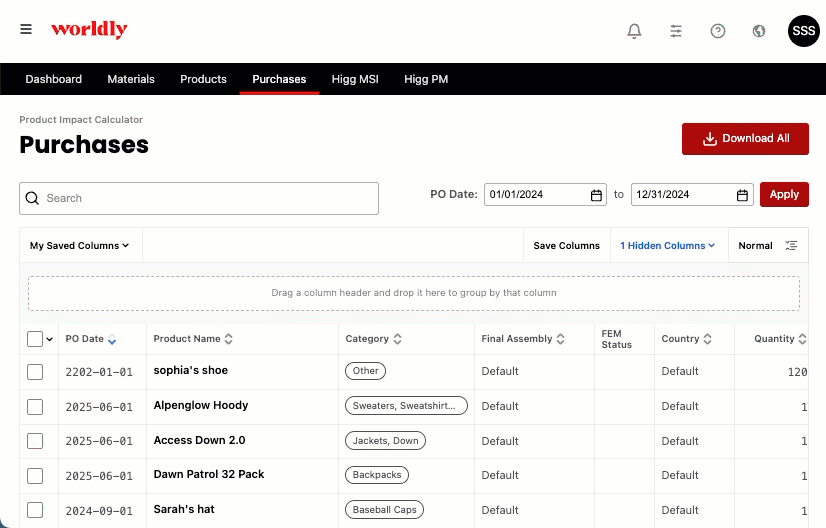Open the Alpenglow Hoody product

click(201, 405)
